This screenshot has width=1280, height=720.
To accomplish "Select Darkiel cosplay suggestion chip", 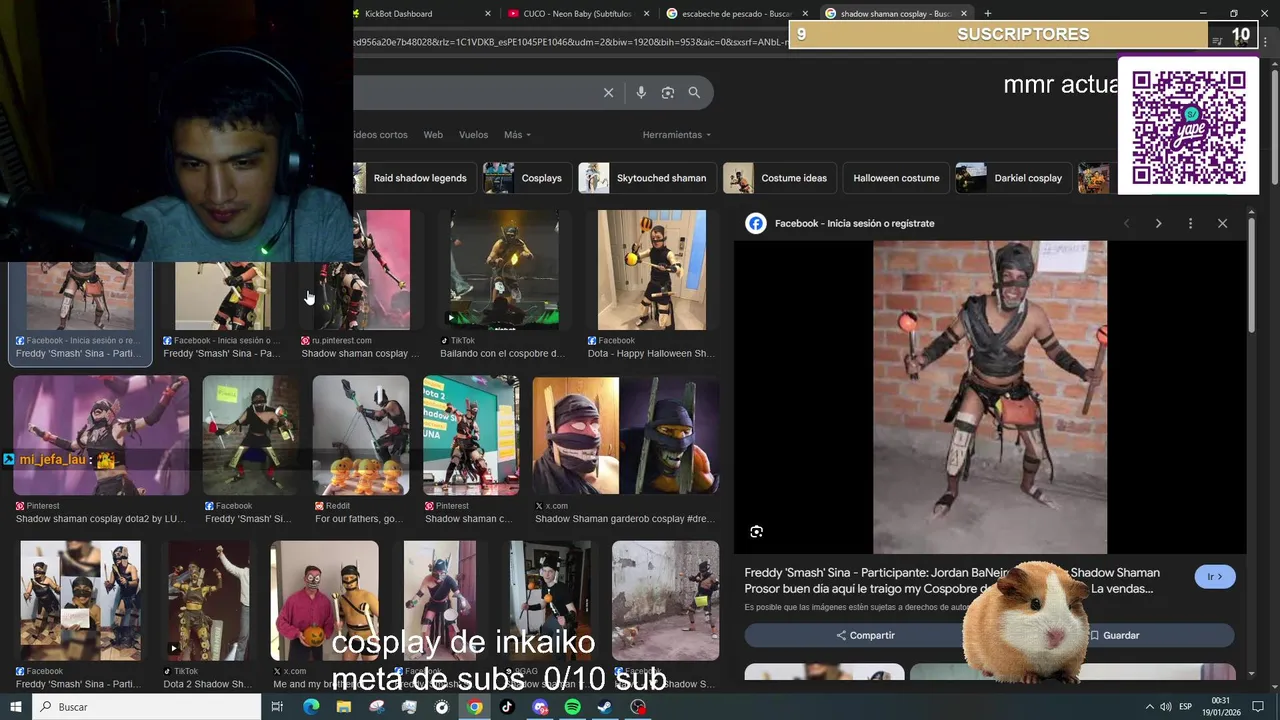I will pos(1014,178).
